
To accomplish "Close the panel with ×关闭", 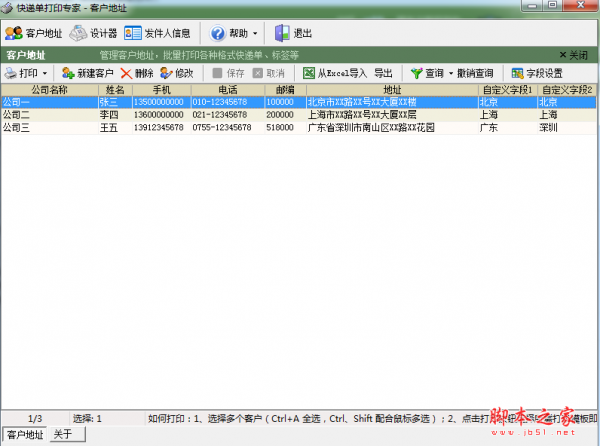I will tap(573, 55).
